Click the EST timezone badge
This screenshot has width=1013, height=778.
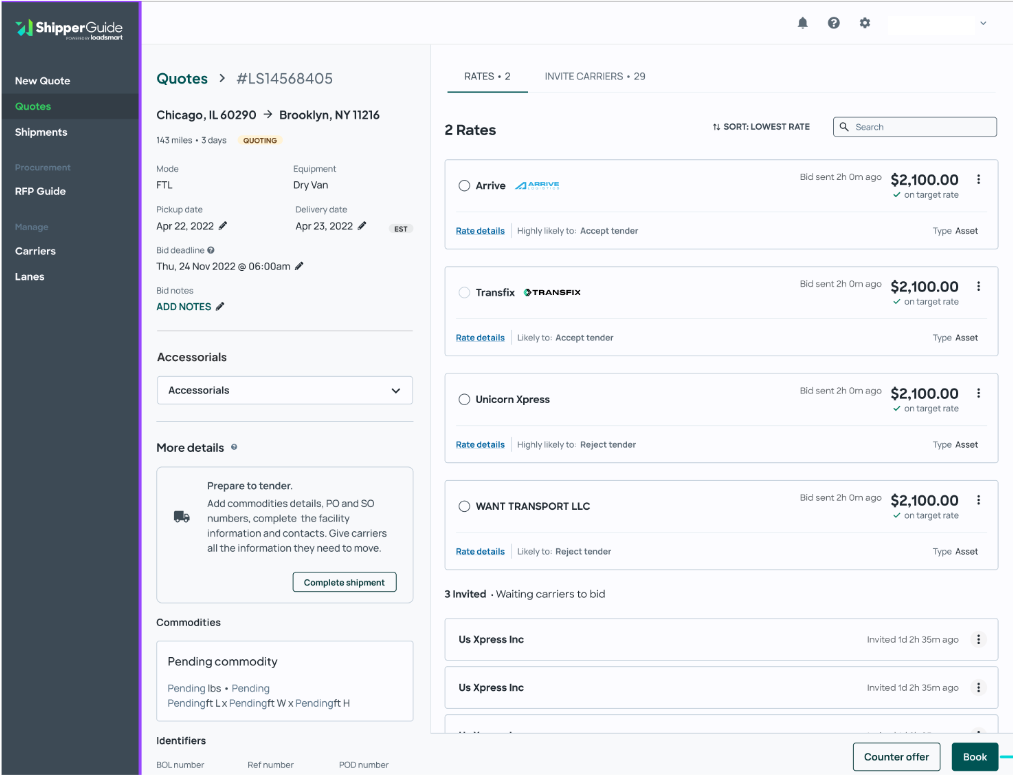click(x=401, y=229)
